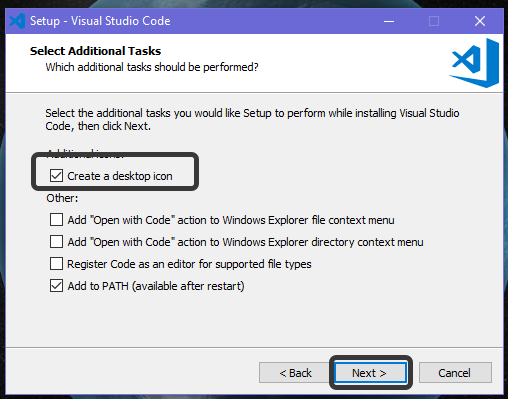Uncheck the Create a desktop icon checkbox
Viewport: 508px width, 399px height.
pyautogui.click(x=56, y=176)
